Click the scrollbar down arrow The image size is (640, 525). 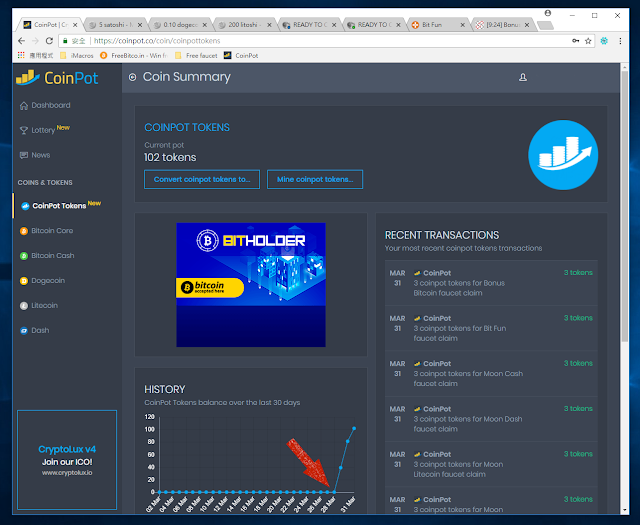[x=624, y=510]
